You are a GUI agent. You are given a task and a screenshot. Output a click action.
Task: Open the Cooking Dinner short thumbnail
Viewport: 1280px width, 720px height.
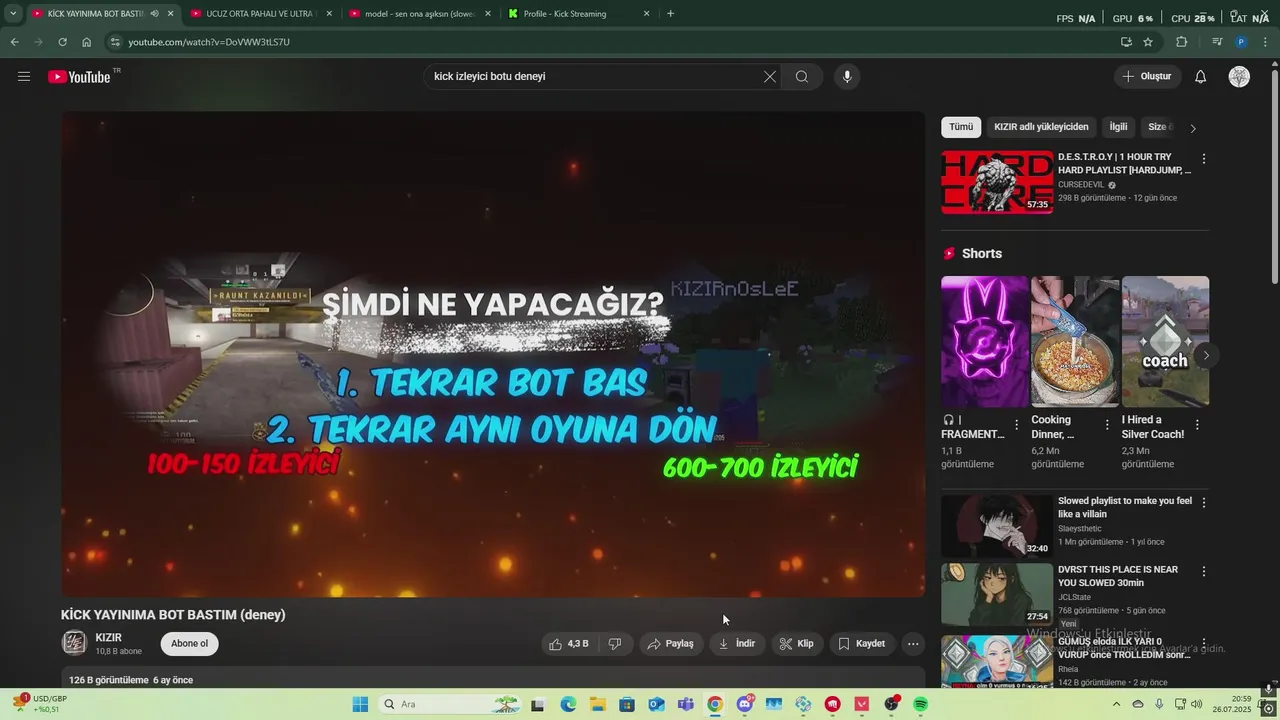point(1075,341)
